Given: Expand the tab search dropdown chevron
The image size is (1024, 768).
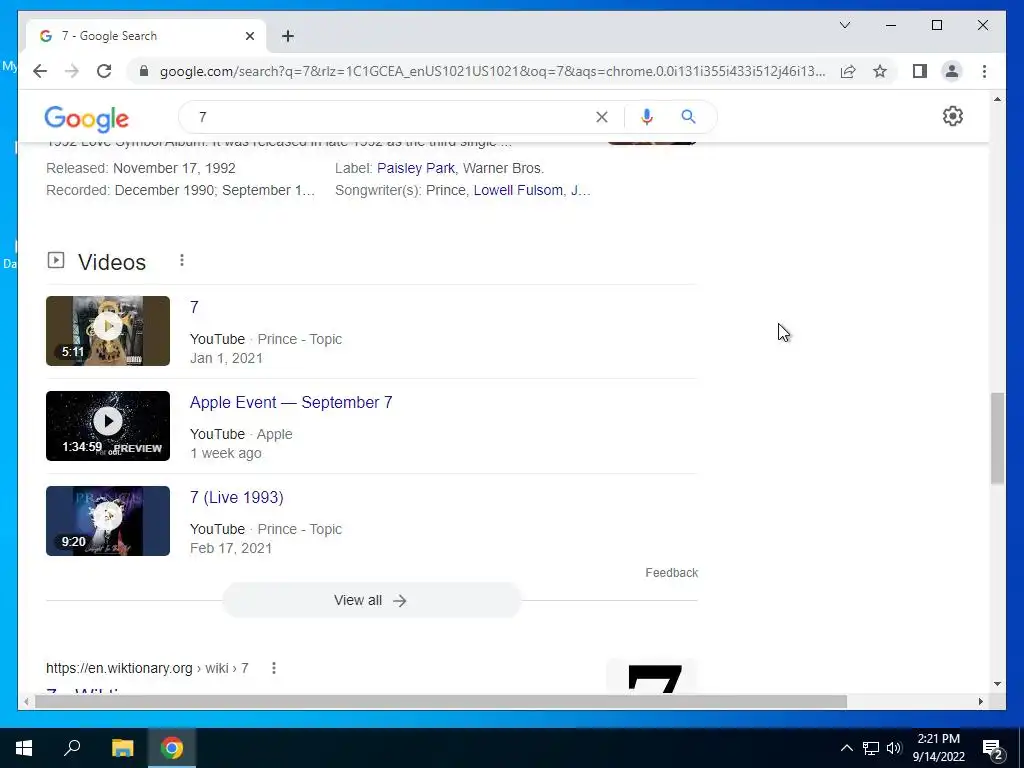Looking at the screenshot, I should click(844, 25).
